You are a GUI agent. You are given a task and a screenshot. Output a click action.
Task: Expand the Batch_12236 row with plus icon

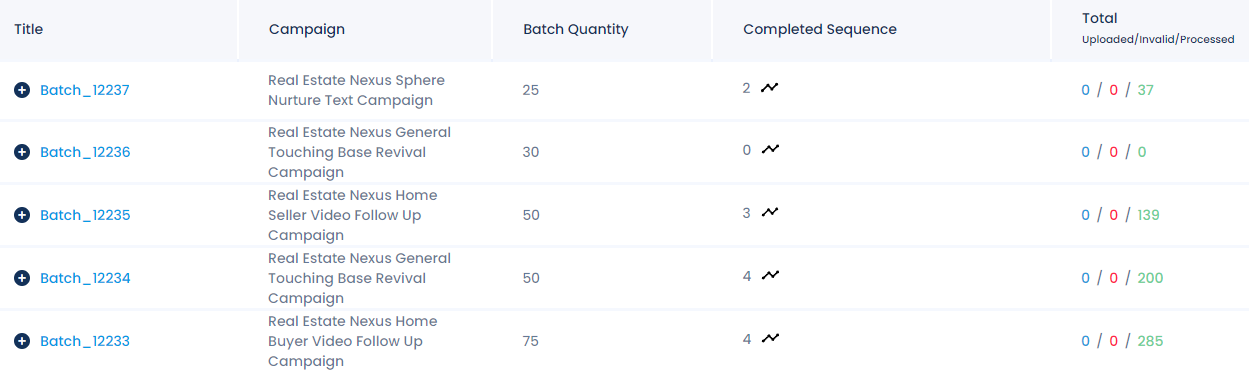22,152
